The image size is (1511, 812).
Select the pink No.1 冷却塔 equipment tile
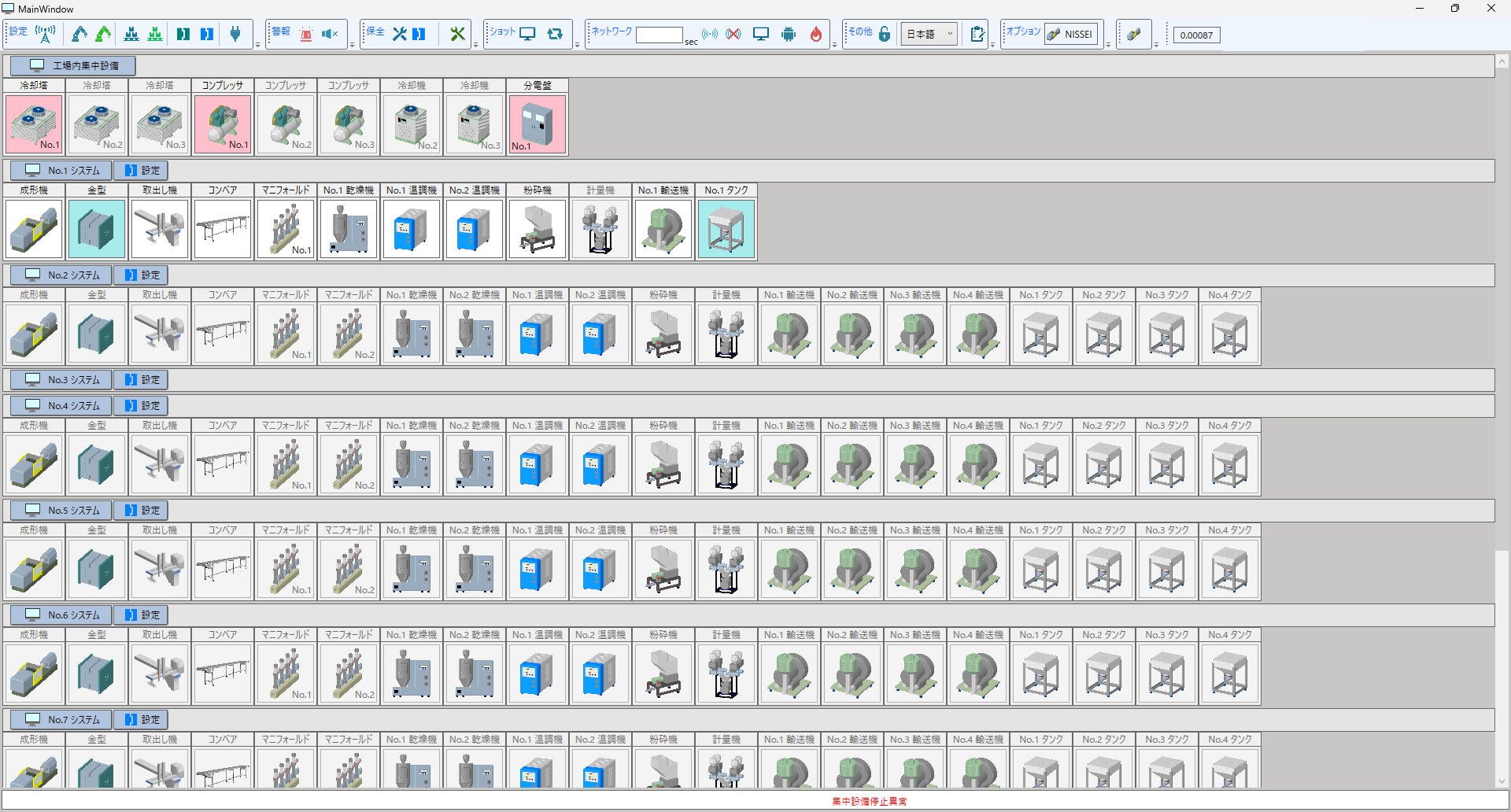point(34,124)
